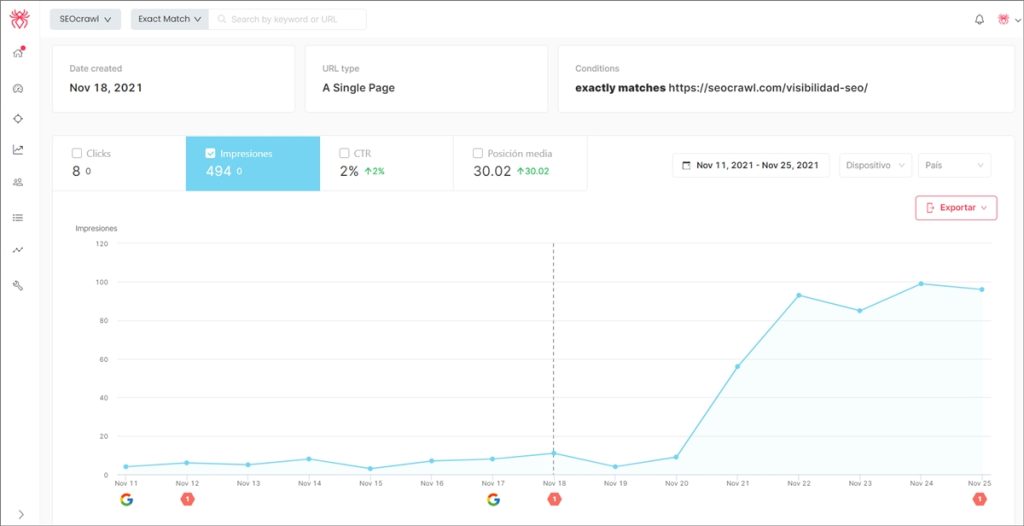Open the Dispositivo filter dropdown
This screenshot has height=526, width=1024.
coord(875,165)
